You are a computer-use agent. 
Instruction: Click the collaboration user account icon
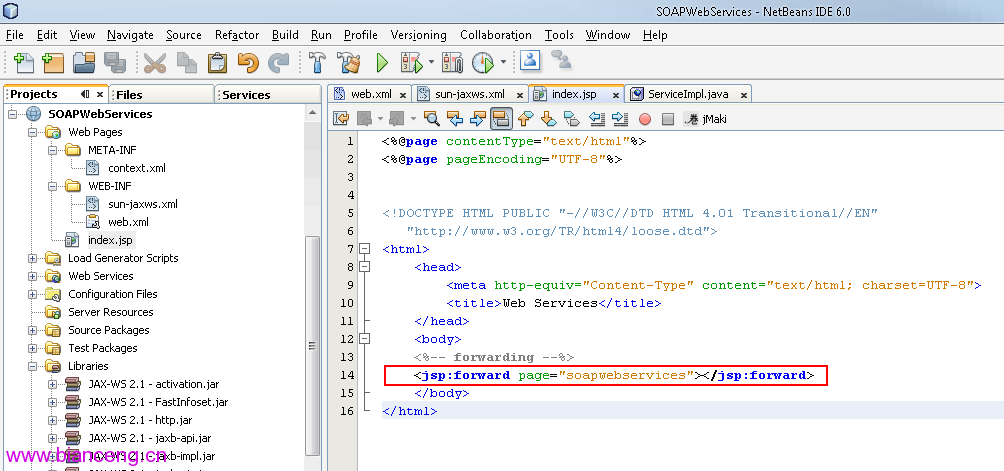[x=530, y=60]
